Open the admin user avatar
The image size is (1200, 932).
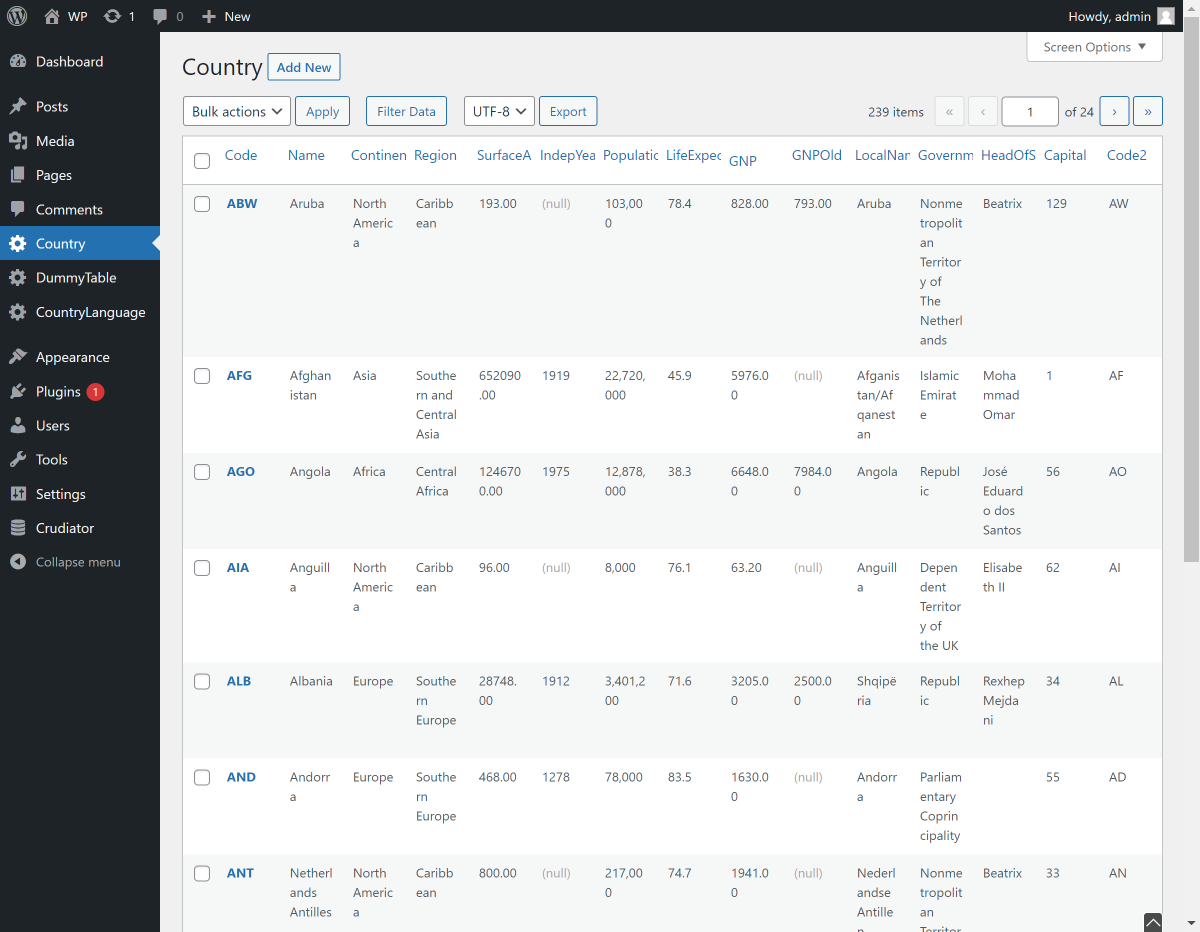pyautogui.click(x=1166, y=16)
